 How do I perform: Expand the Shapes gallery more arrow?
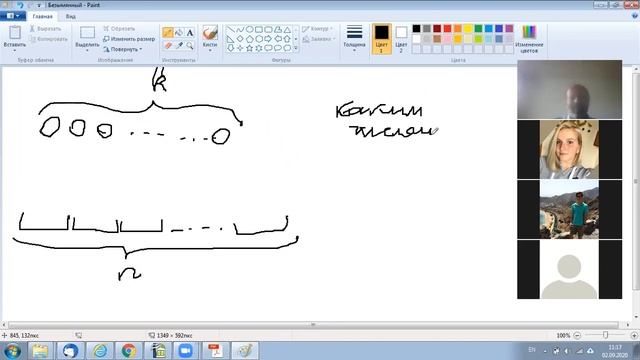(296, 48)
